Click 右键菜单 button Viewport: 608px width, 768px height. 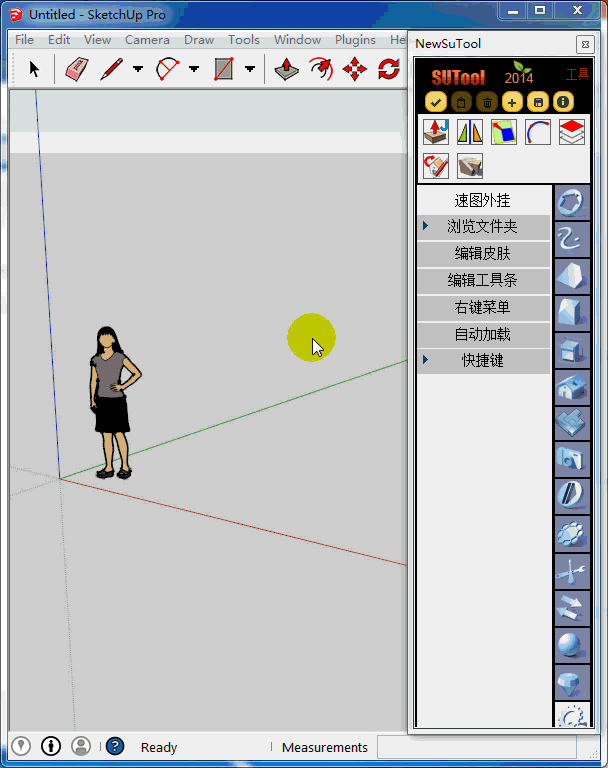(484, 308)
